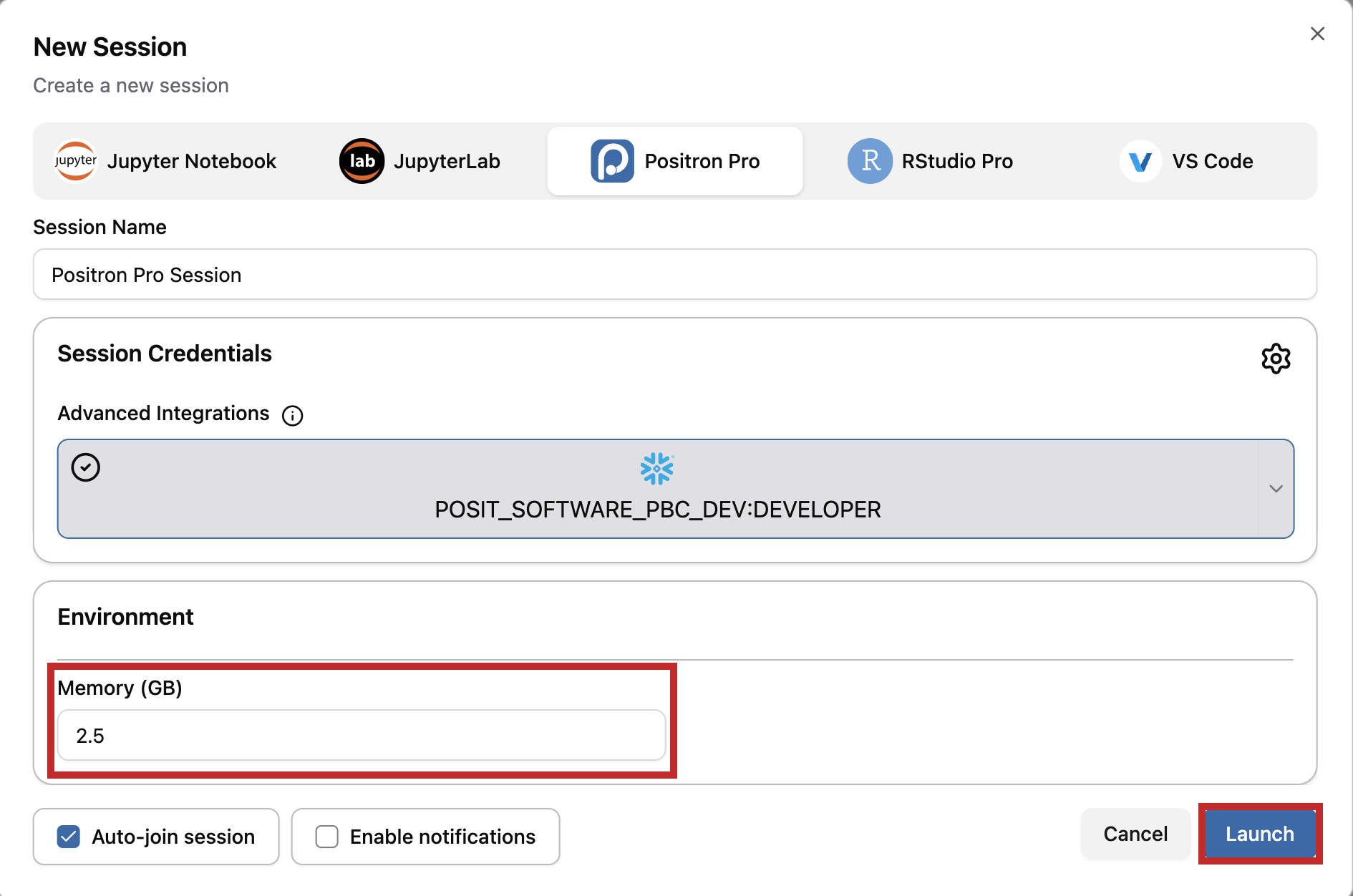Click the VS Code logo icon

(x=1140, y=161)
